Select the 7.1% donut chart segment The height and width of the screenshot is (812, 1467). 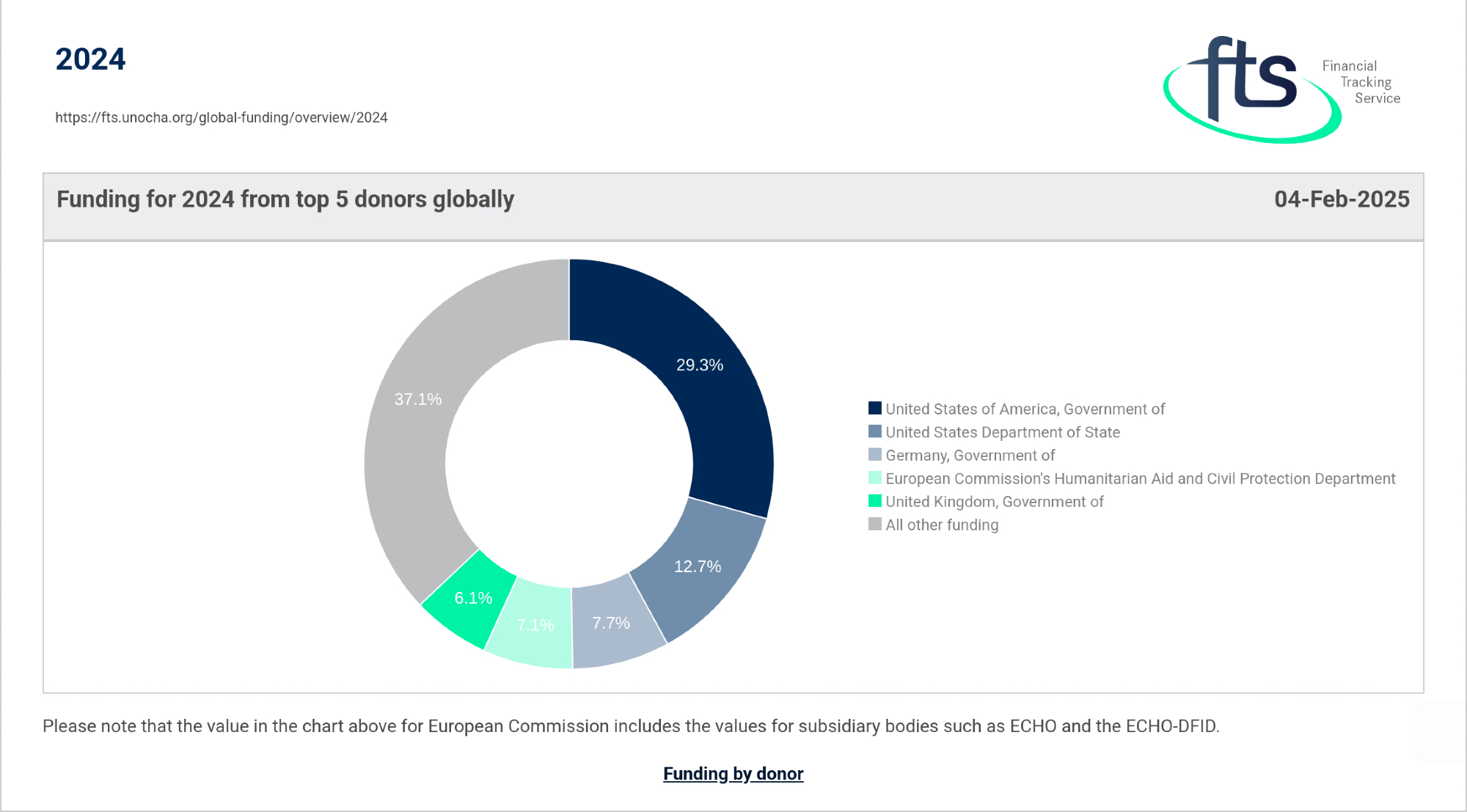(535, 625)
